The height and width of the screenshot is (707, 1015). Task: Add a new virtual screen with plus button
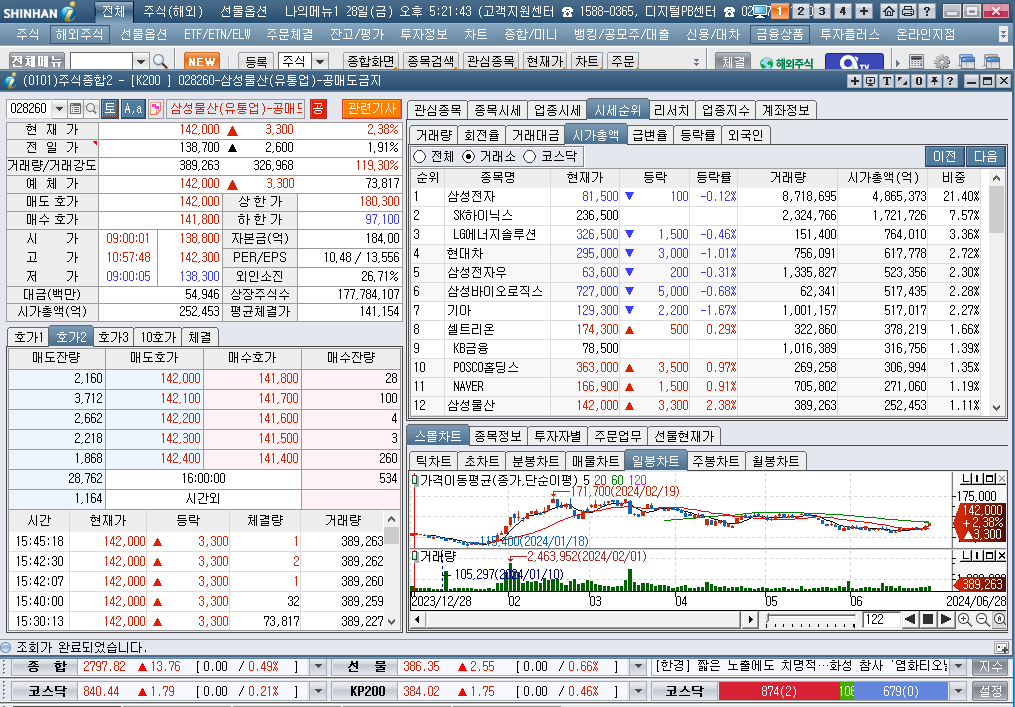[864, 11]
